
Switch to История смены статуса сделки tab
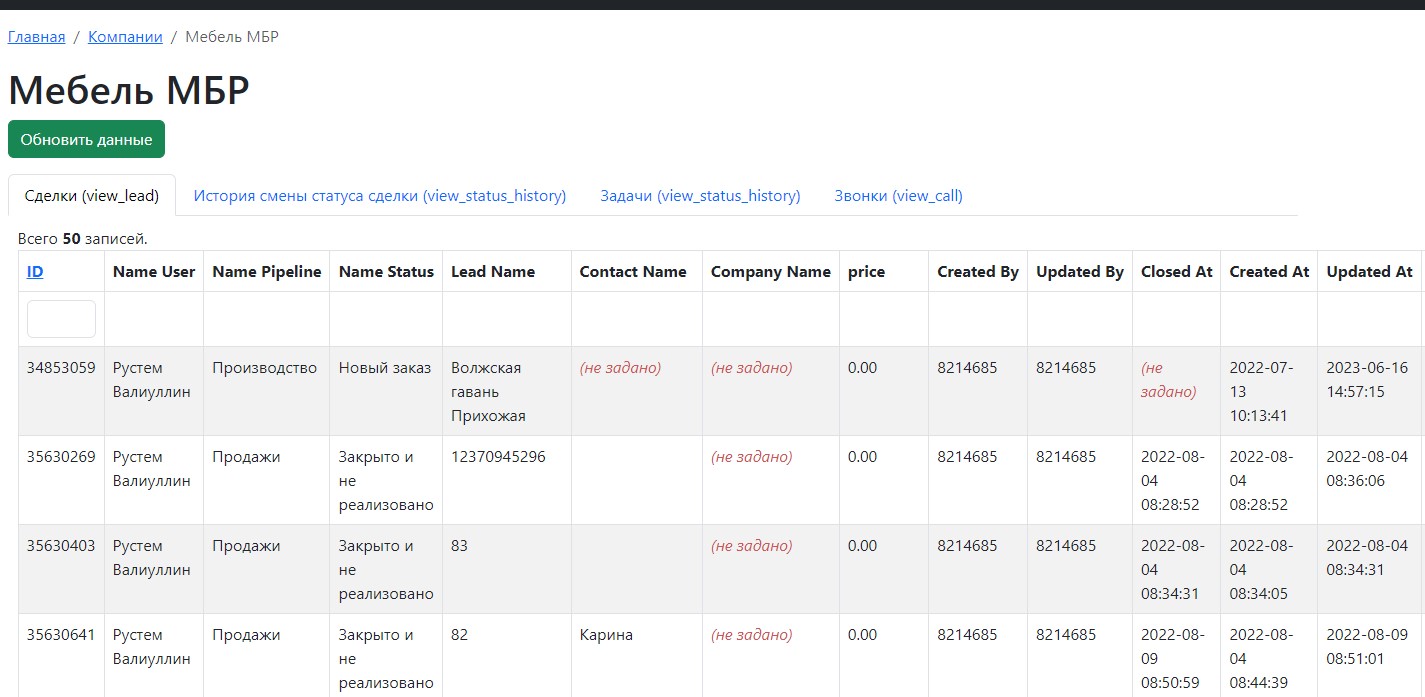coord(379,196)
